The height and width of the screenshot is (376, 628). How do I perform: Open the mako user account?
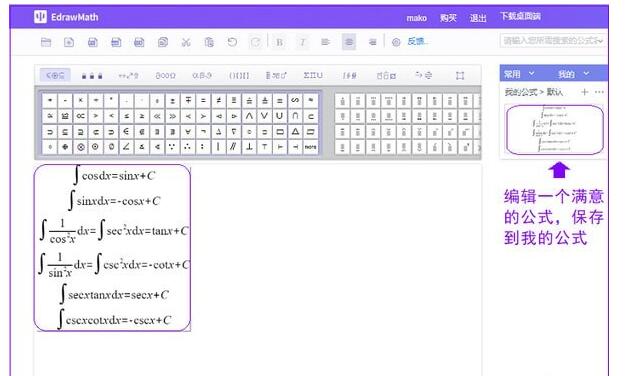click(x=417, y=18)
